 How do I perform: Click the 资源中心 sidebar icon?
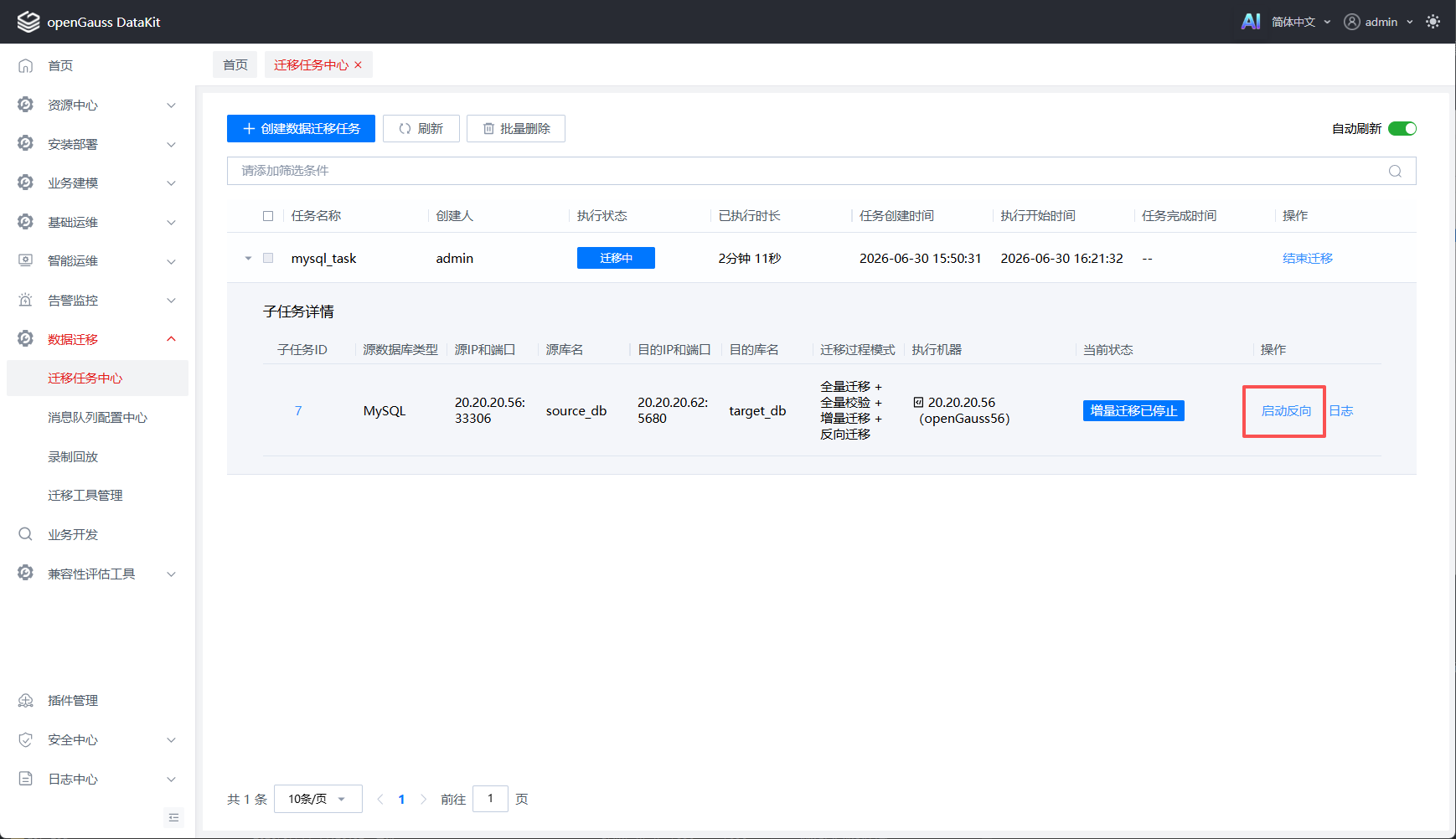(x=26, y=105)
